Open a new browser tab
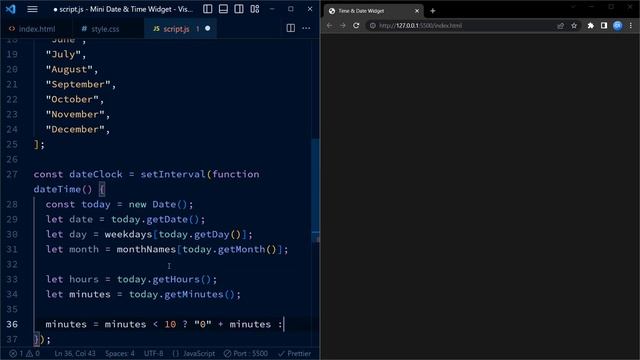 coord(433,11)
